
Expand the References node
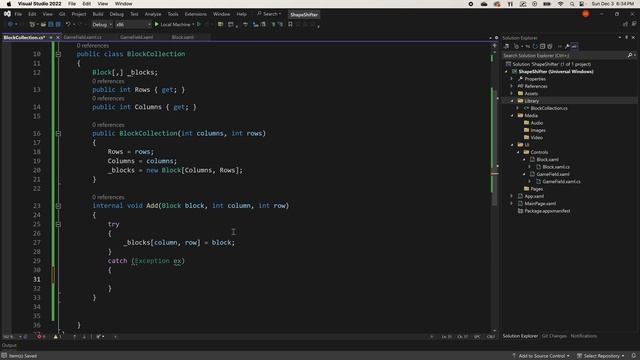click(512, 86)
